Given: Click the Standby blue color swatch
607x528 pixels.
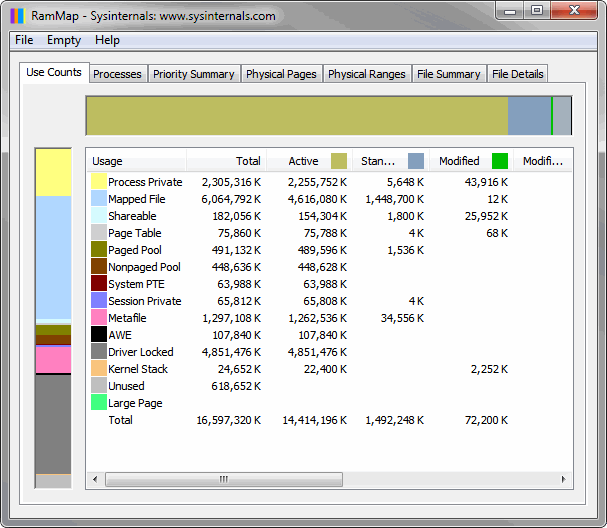Looking at the screenshot, I should click(x=416, y=161).
